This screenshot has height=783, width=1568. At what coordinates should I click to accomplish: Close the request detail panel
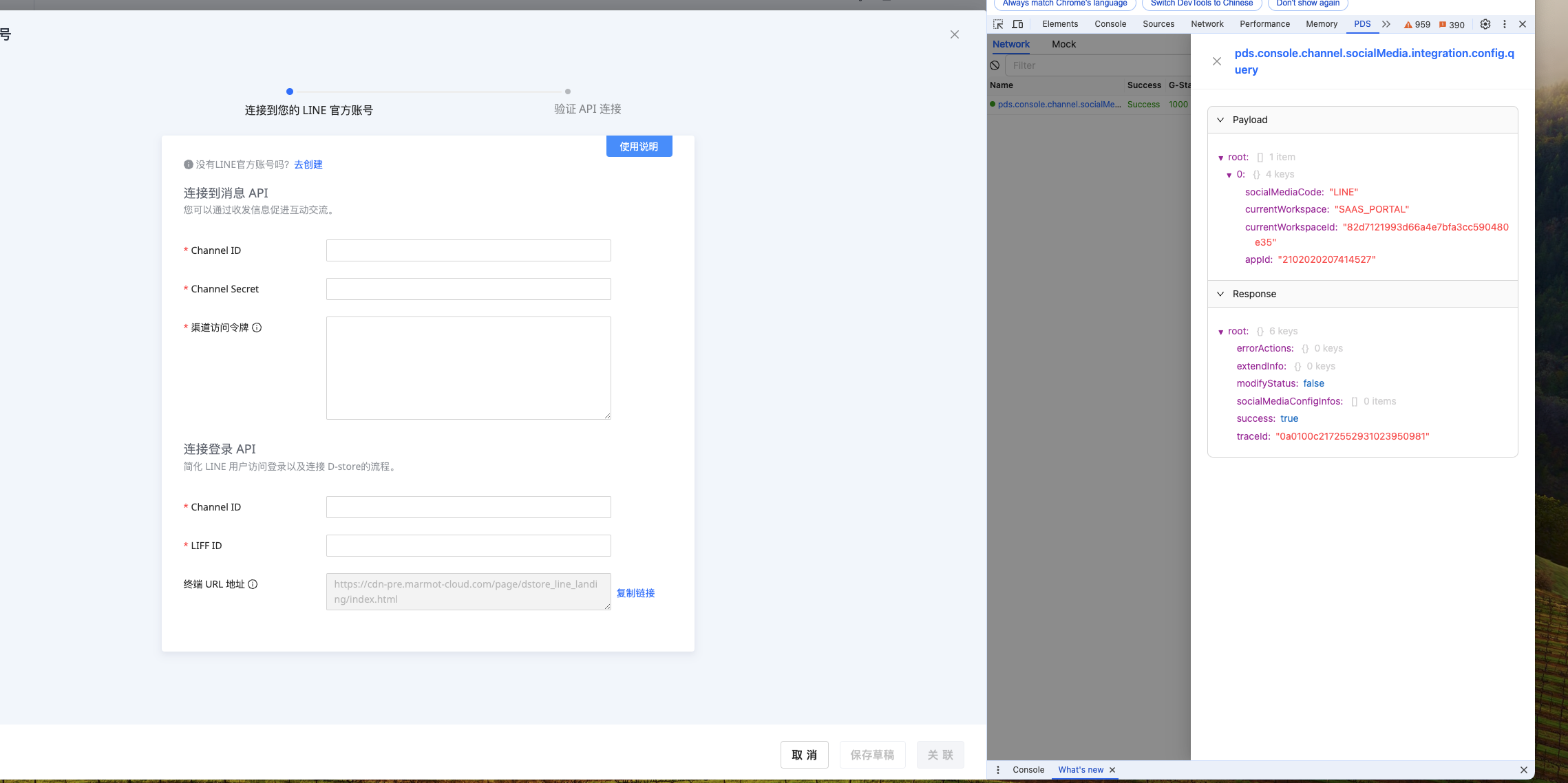[x=1217, y=61]
